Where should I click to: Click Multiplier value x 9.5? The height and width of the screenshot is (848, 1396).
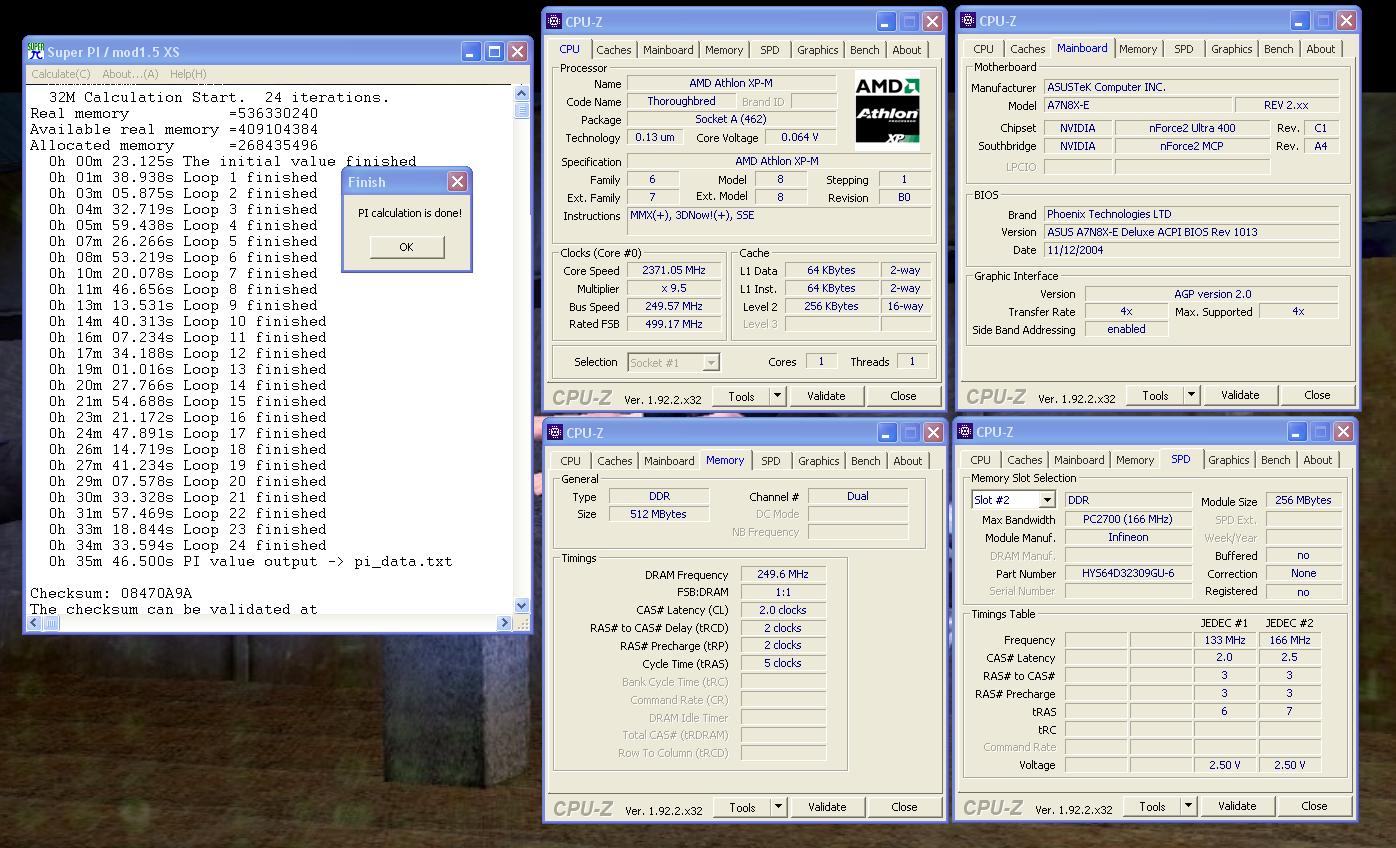674,289
